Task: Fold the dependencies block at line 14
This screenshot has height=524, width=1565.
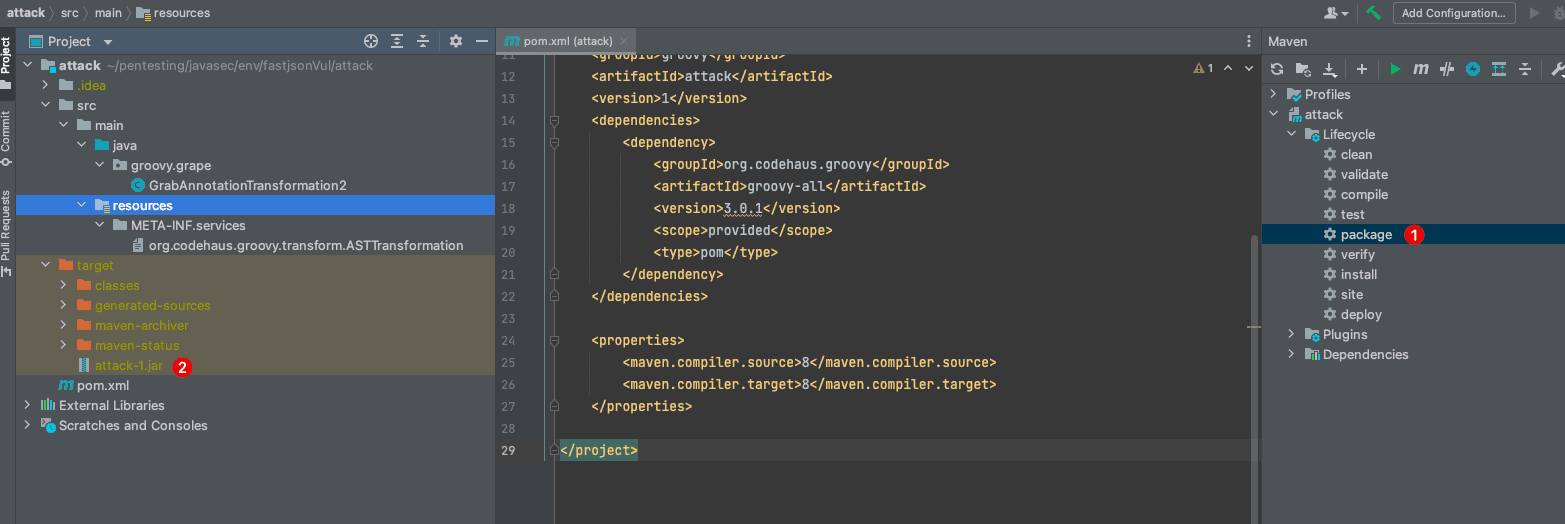Action: (x=554, y=121)
